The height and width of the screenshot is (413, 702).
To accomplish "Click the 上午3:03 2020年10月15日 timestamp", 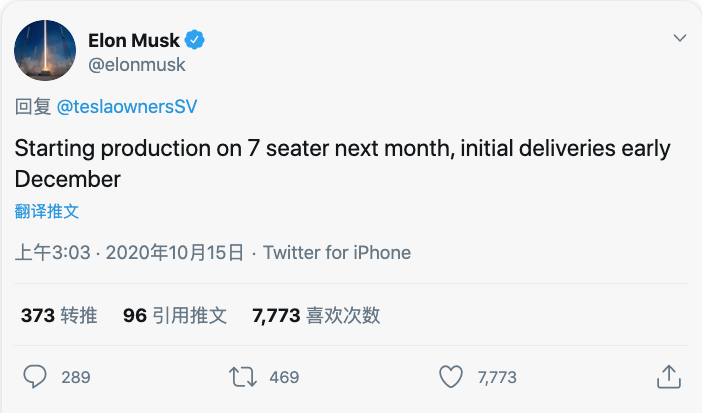I will [x=129, y=253].
